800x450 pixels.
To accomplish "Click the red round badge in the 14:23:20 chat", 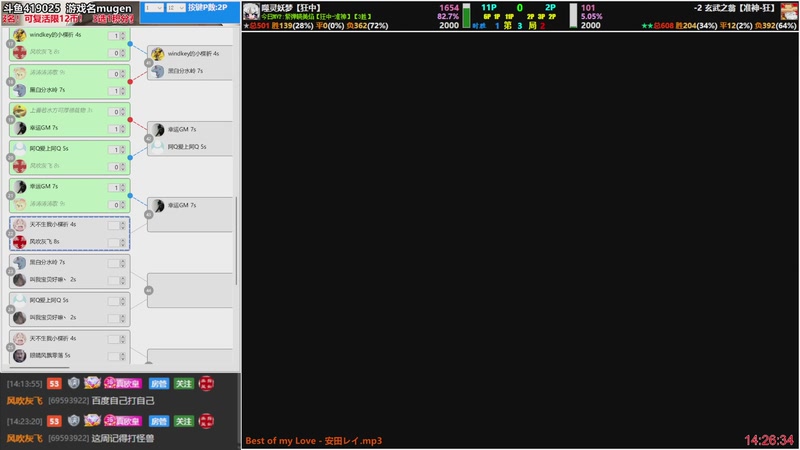I will pyautogui.click(x=206, y=421).
